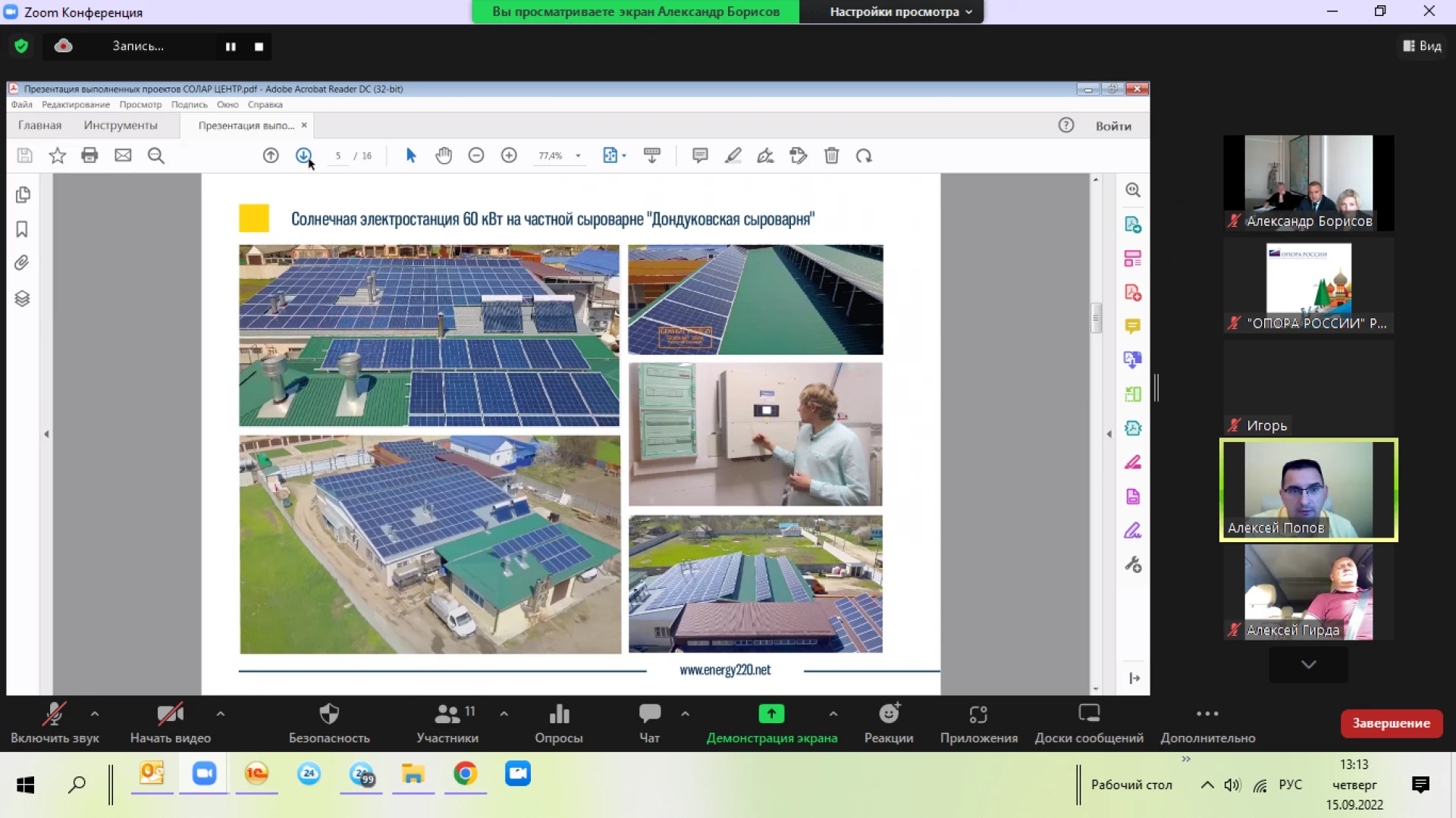The width and height of the screenshot is (1456, 818).
Task: Open Настройки просмотра dropdown
Action: click(x=900, y=11)
